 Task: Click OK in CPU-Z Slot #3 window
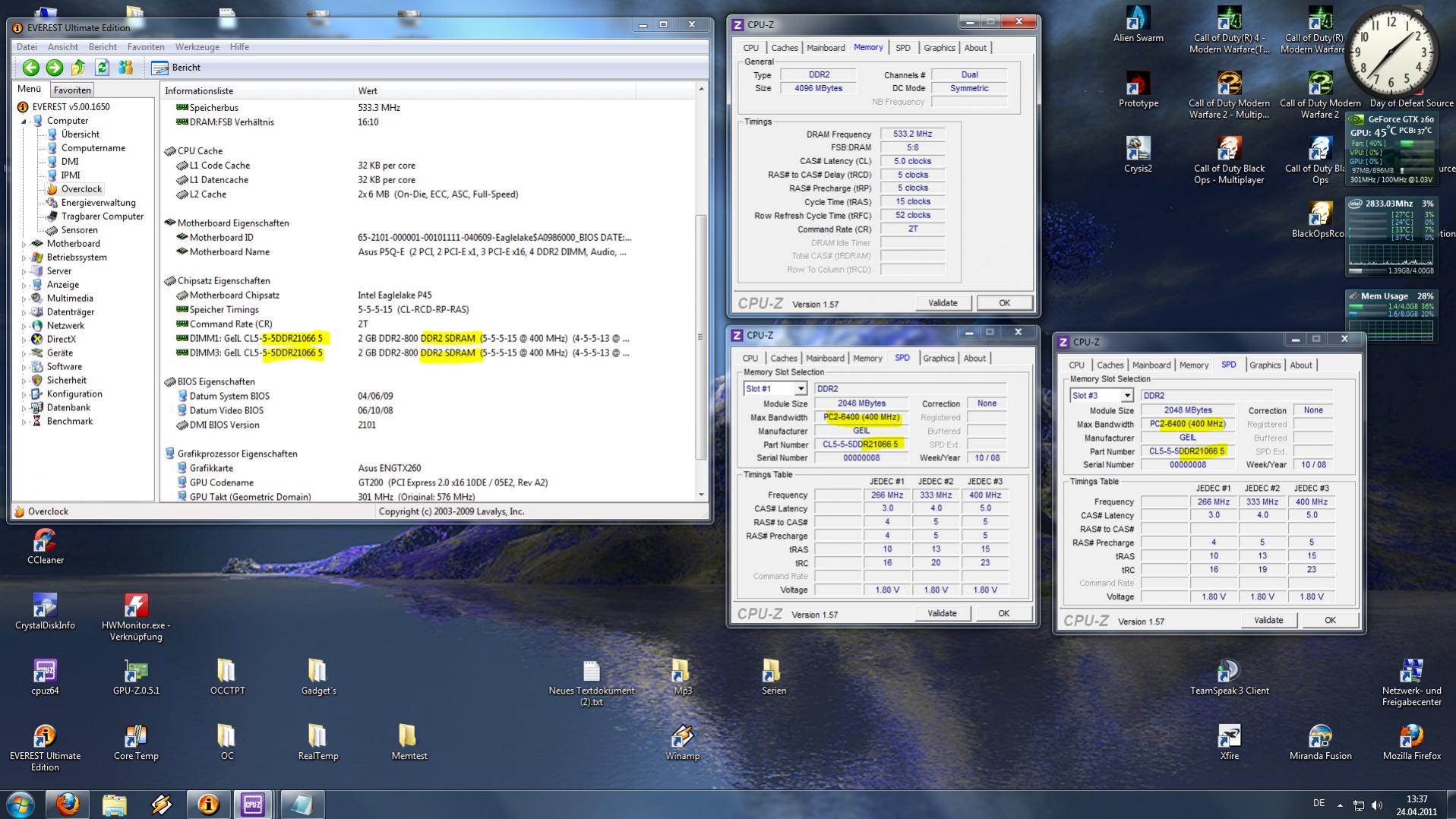[x=1330, y=621]
